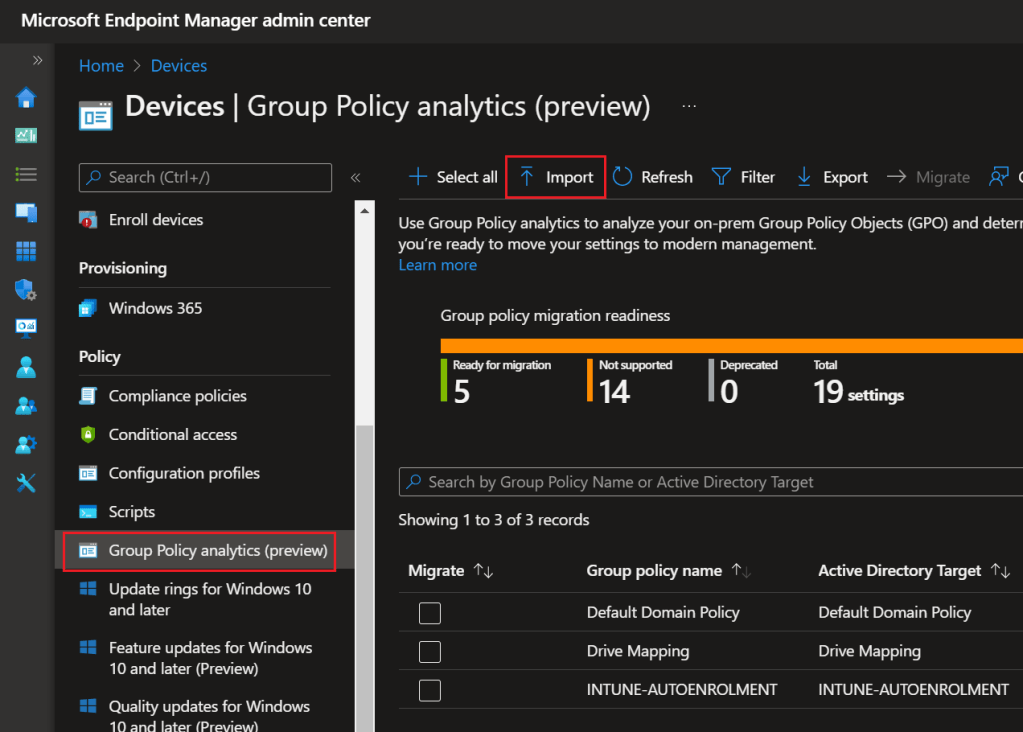Viewport: 1023px width, 732px height.
Task: Open Users icon in left rail
Action: pos(26,367)
